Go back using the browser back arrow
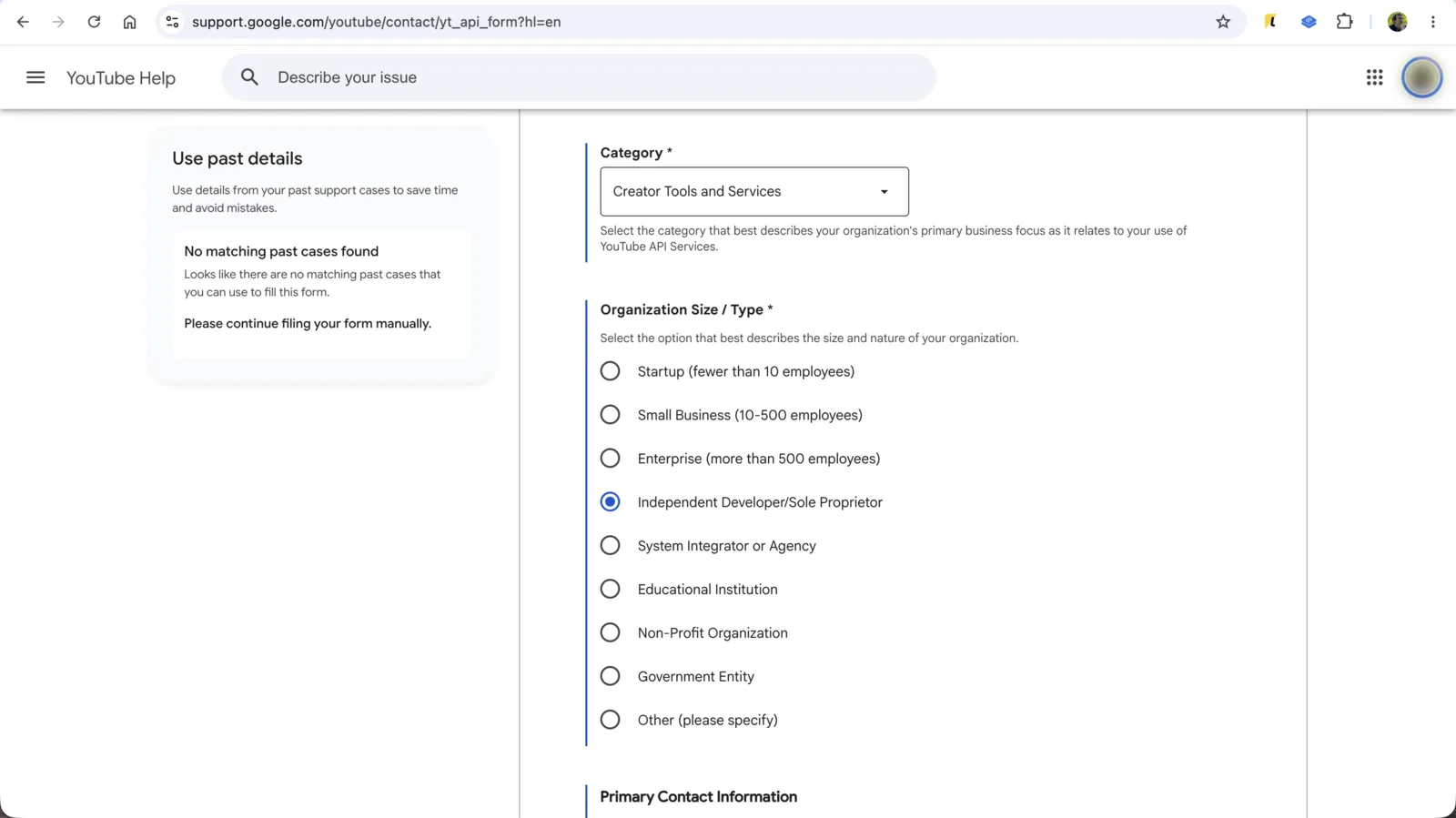The image size is (1456, 818). (x=23, y=22)
